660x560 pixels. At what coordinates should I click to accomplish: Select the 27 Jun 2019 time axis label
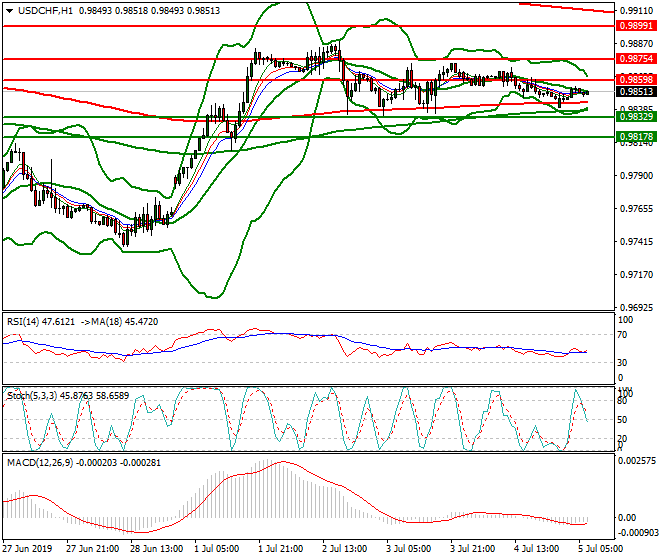pyautogui.click(x=27, y=549)
